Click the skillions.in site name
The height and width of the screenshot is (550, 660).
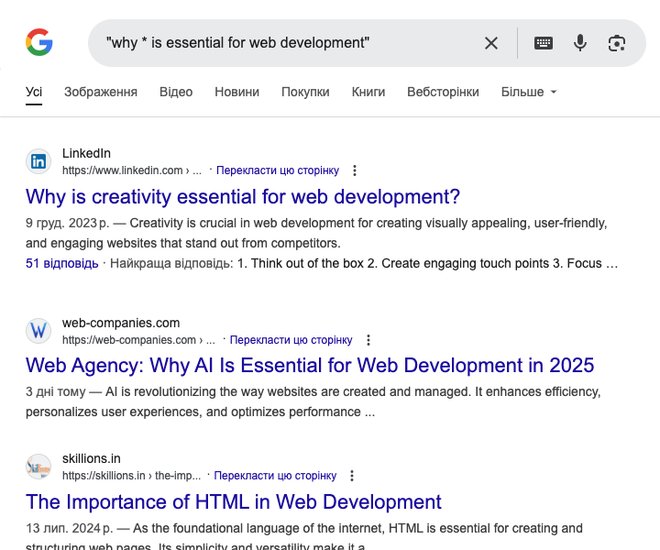(x=91, y=458)
